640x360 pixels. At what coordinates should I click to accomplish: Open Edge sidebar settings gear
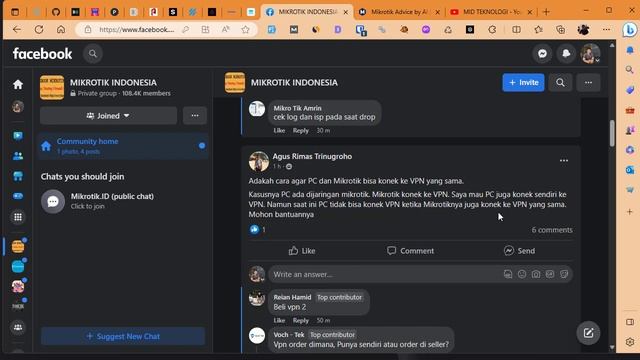(630, 341)
